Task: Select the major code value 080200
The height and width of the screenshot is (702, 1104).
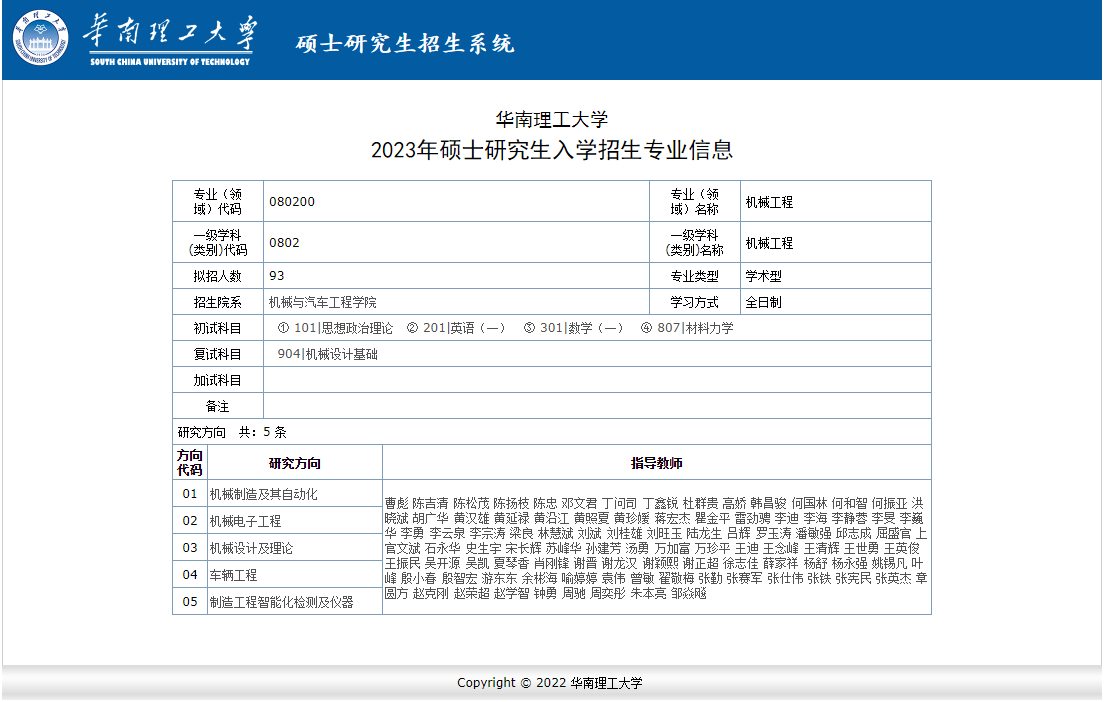Action: point(292,202)
